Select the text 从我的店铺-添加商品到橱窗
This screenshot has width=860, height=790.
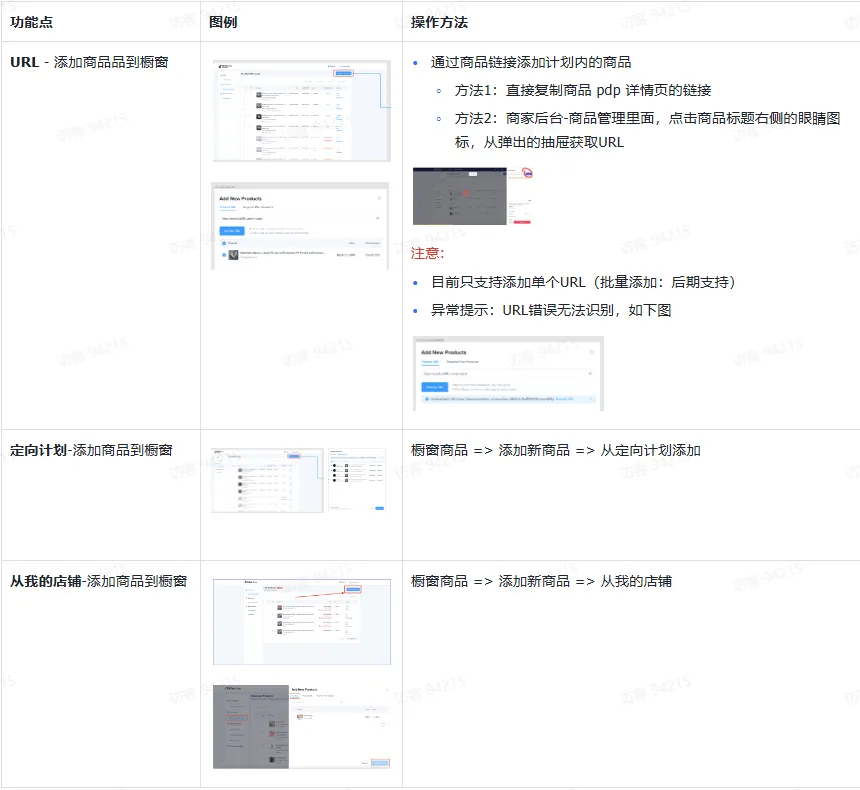[x=99, y=582]
